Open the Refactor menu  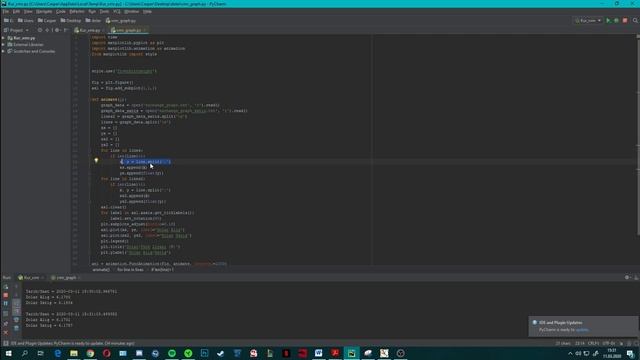(77, 11)
